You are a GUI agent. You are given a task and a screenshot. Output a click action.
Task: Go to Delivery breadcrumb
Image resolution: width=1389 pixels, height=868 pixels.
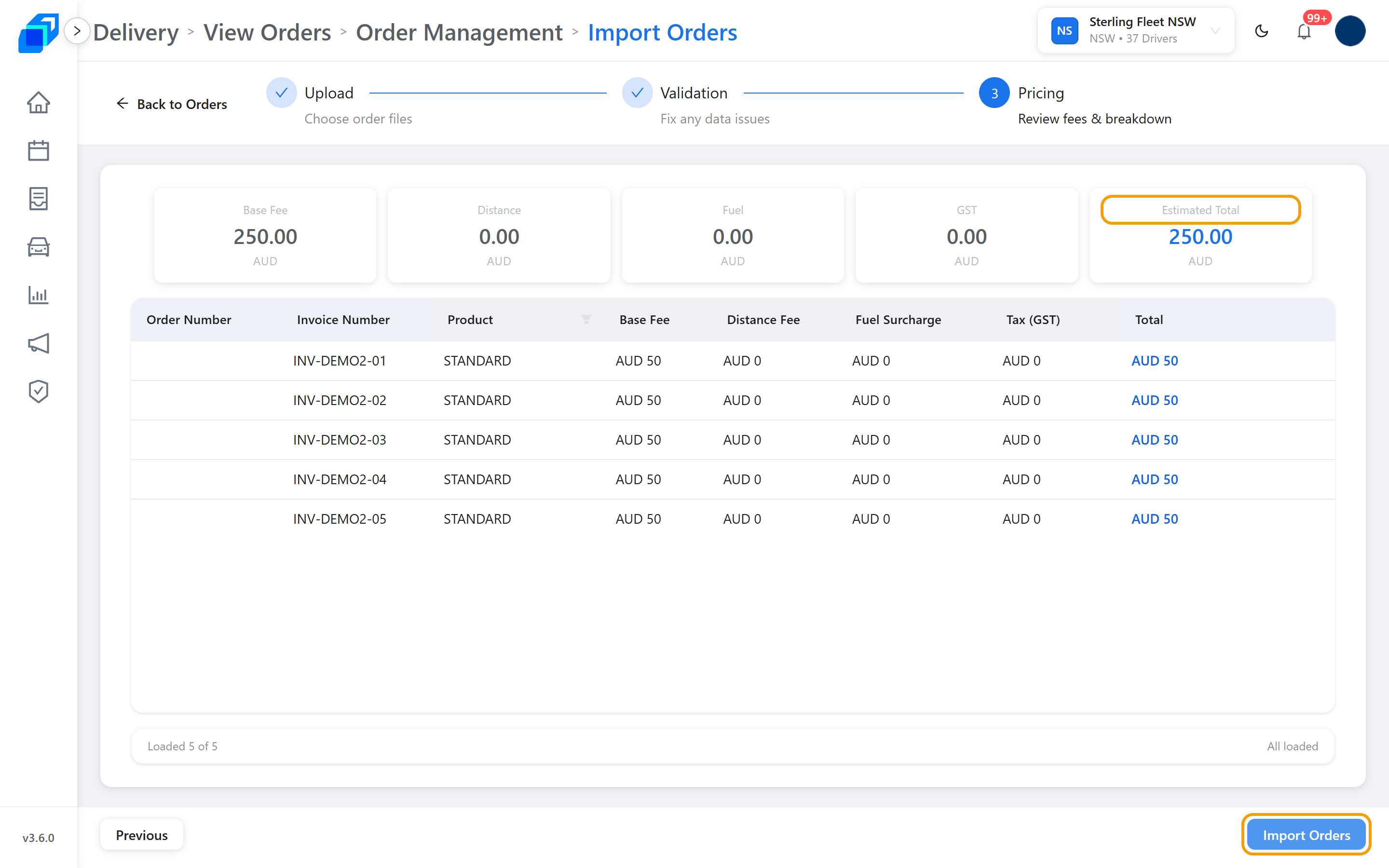136,32
